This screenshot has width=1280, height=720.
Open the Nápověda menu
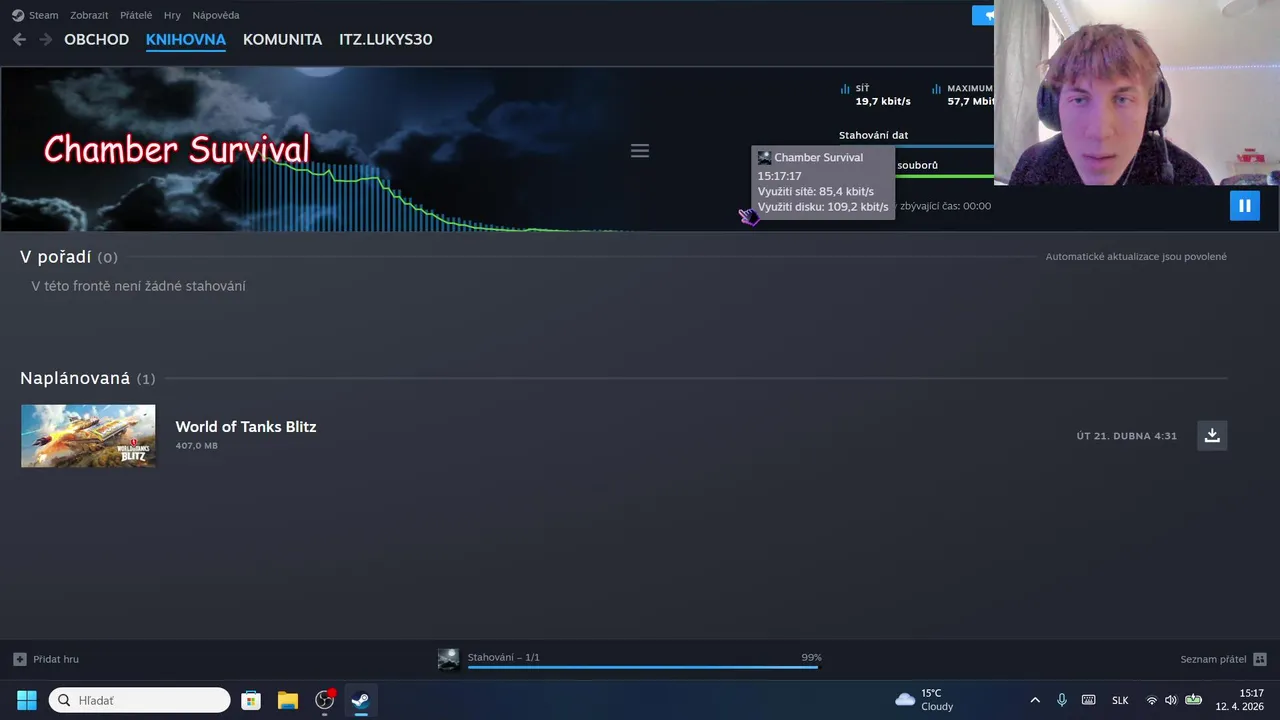click(216, 15)
